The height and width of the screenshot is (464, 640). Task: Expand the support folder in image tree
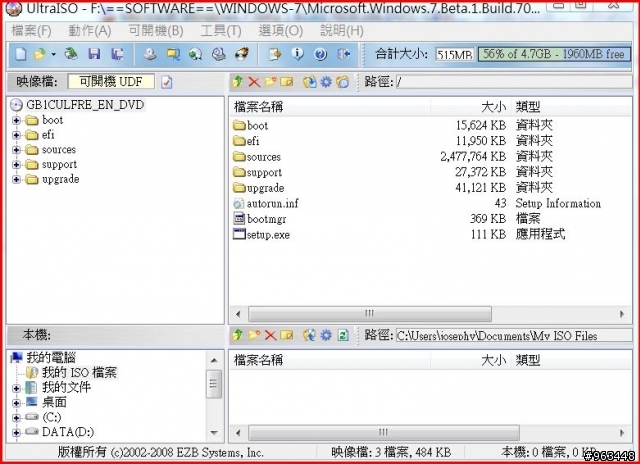(x=16, y=164)
